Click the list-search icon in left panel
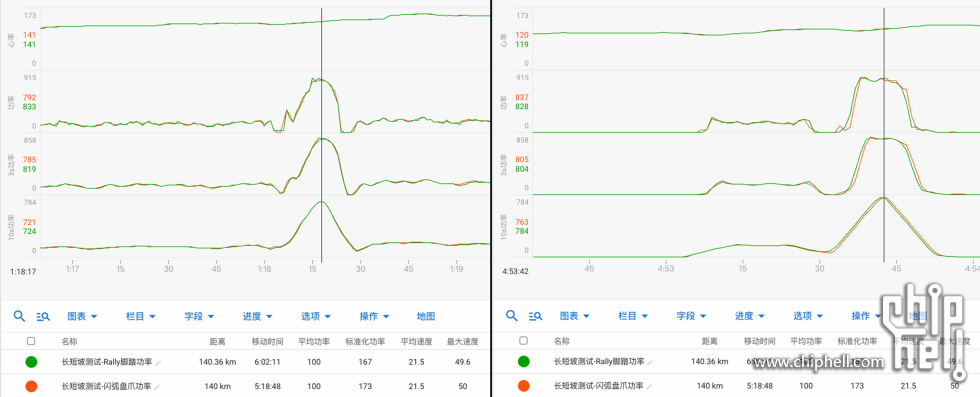The height and width of the screenshot is (397, 980). point(43,316)
